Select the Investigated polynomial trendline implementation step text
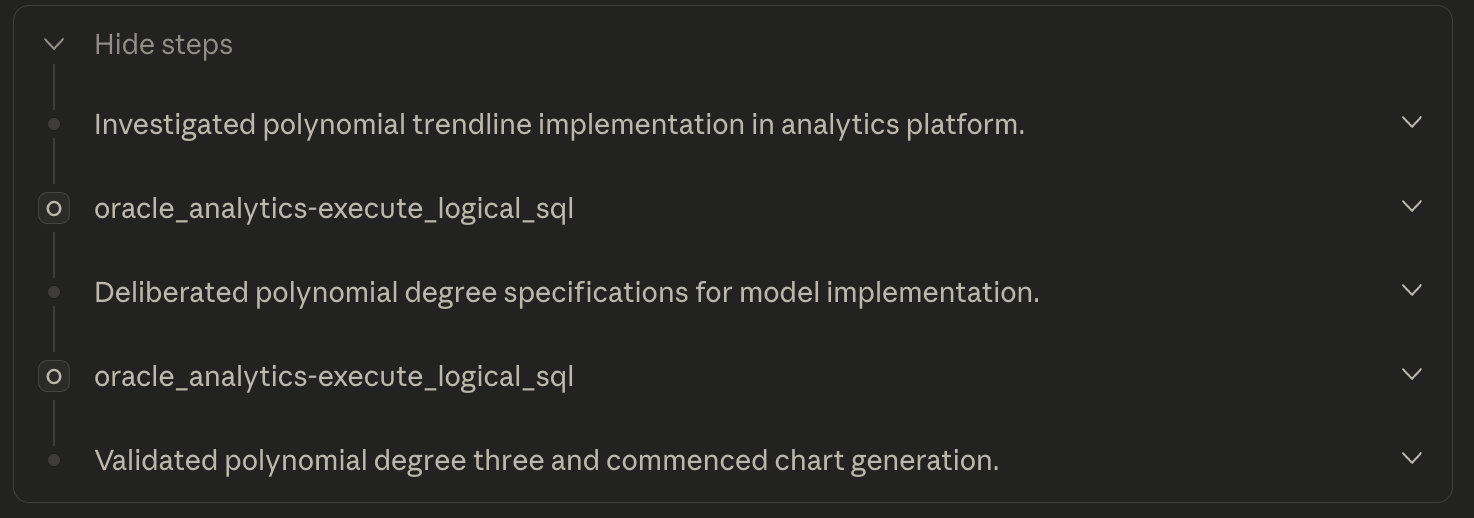The image size is (1474, 518). point(559,124)
